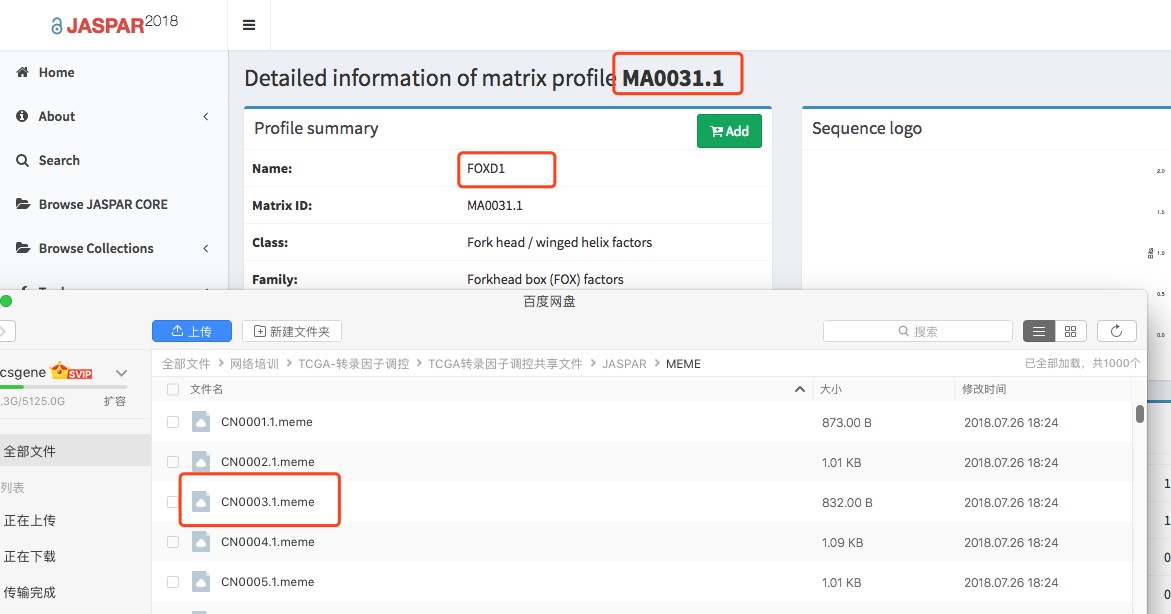1171x614 pixels.
Task: Click the file icon of CN0005.1.meme
Action: coord(201,582)
